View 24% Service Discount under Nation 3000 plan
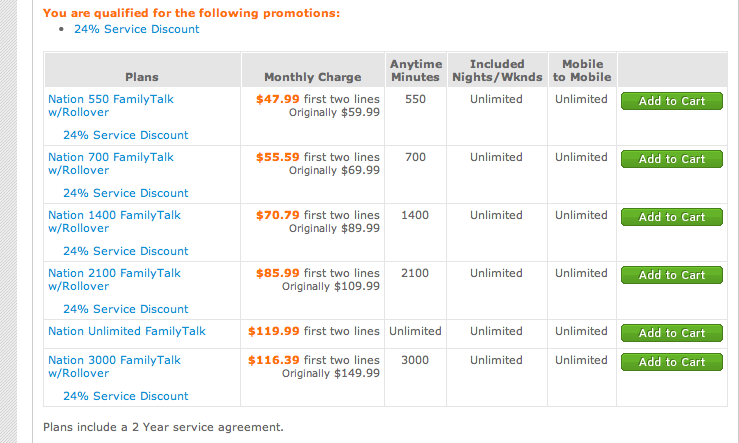The height and width of the screenshot is (443, 739). point(125,396)
